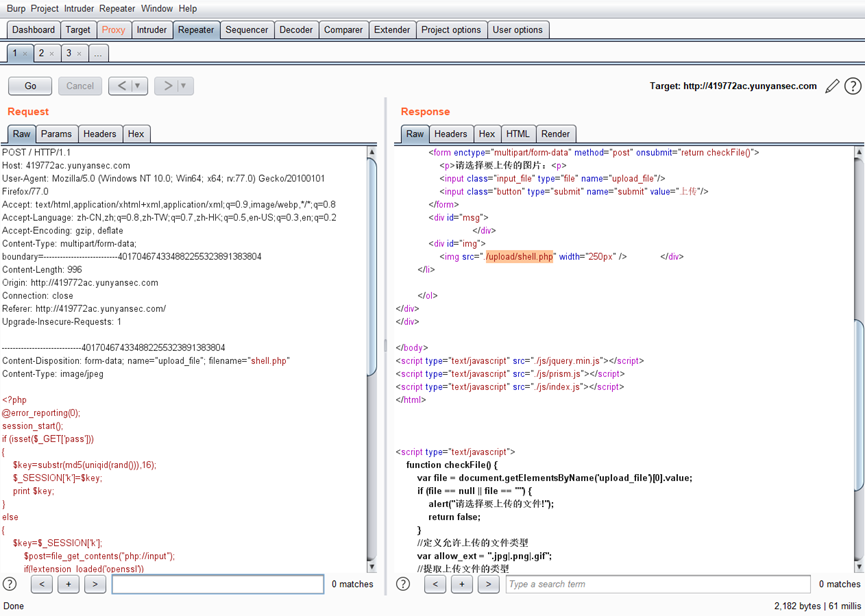The image size is (865, 616).
Task: Switch to the Intruder tool tab
Action: tap(152, 30)
